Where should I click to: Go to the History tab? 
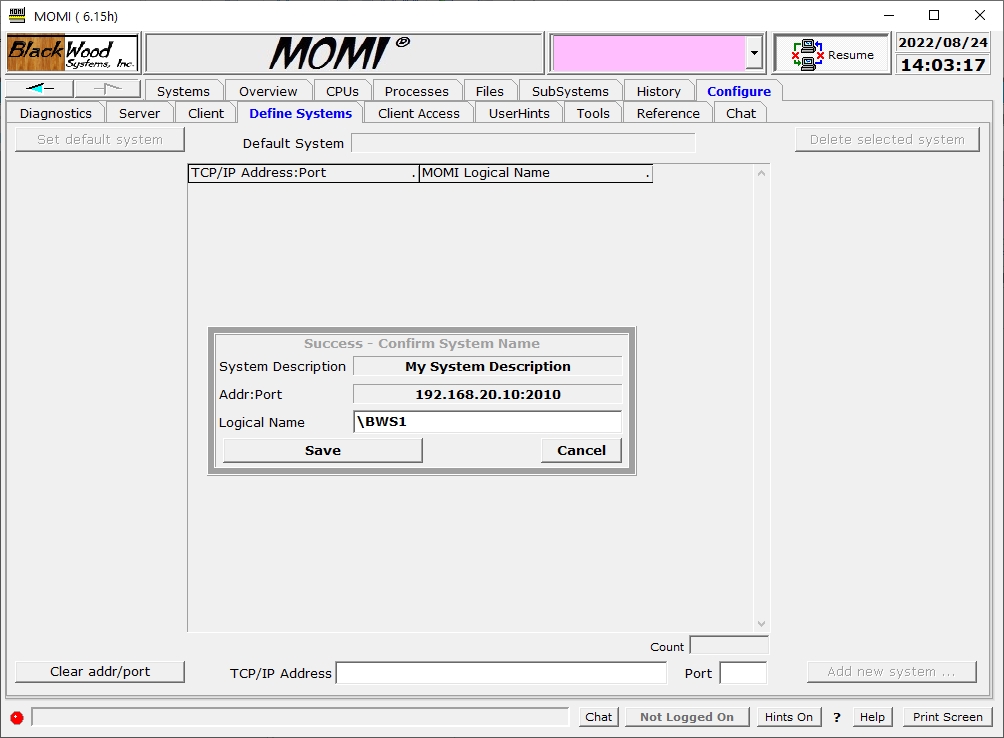[x=658, y=91]
